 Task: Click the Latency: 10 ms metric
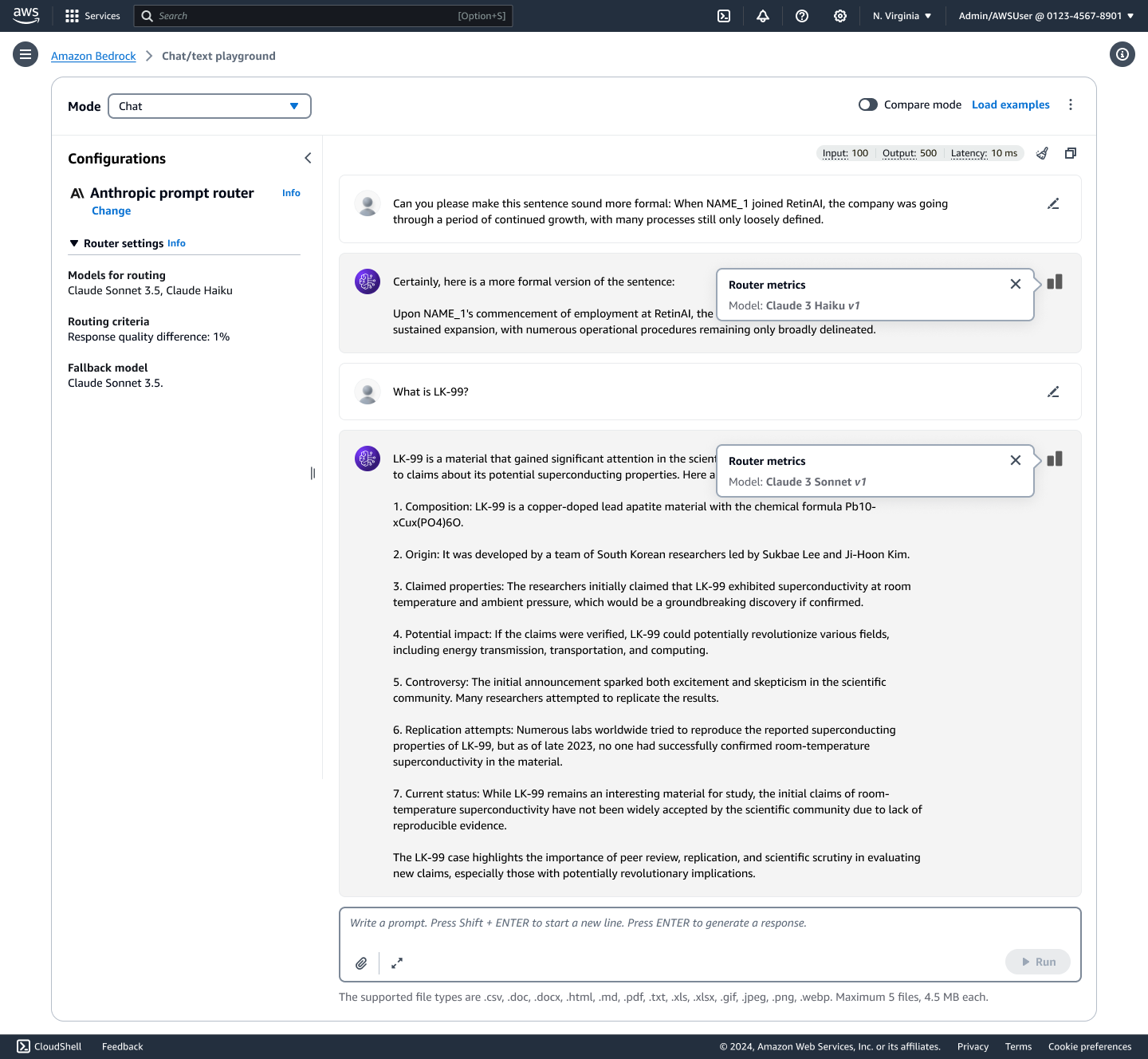(984, 153)
